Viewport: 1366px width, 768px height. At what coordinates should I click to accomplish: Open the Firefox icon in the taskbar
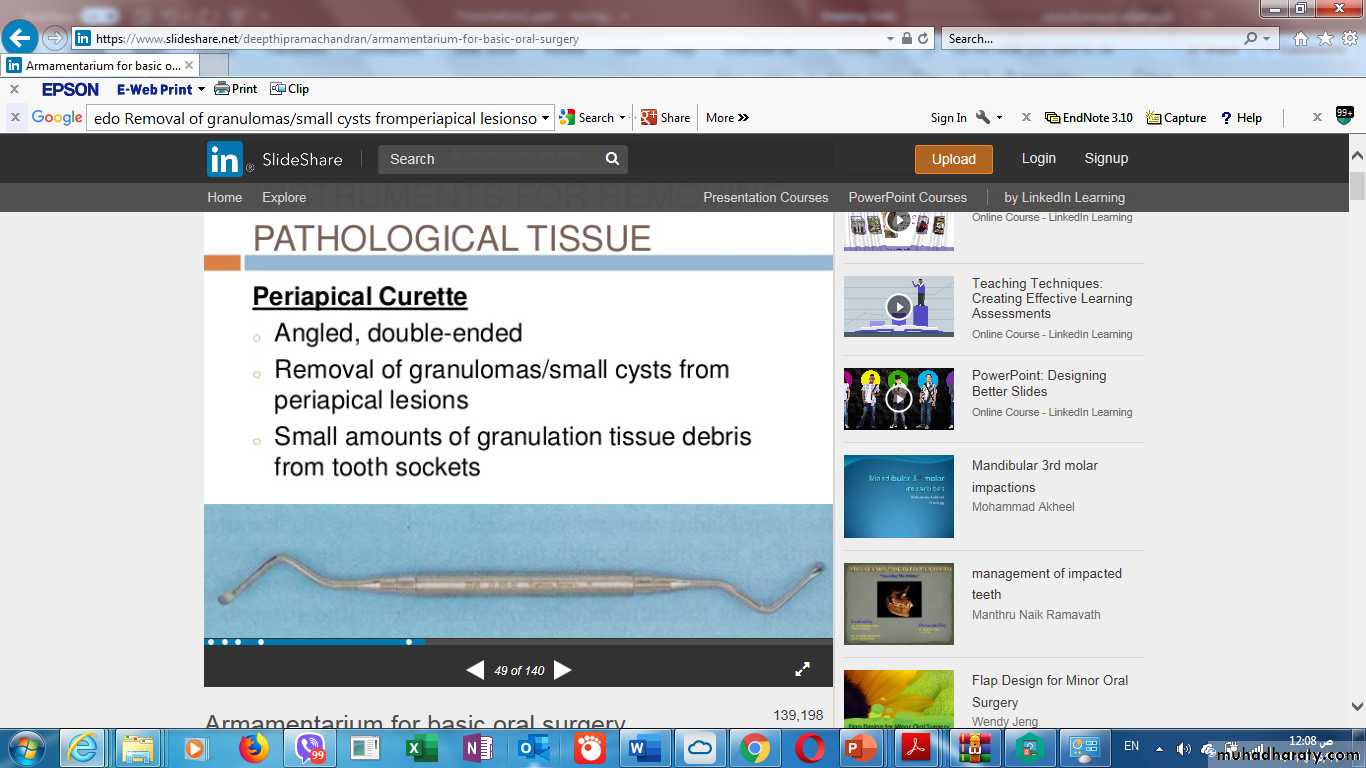click(x=254, y=747)
